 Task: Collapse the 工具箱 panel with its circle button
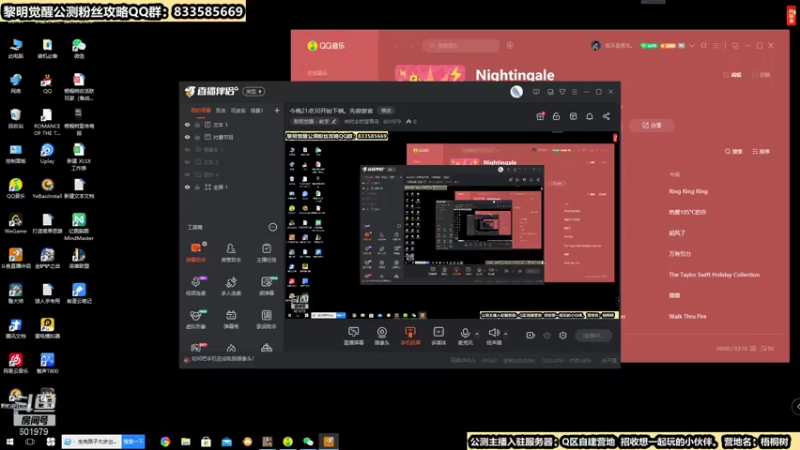273,227
